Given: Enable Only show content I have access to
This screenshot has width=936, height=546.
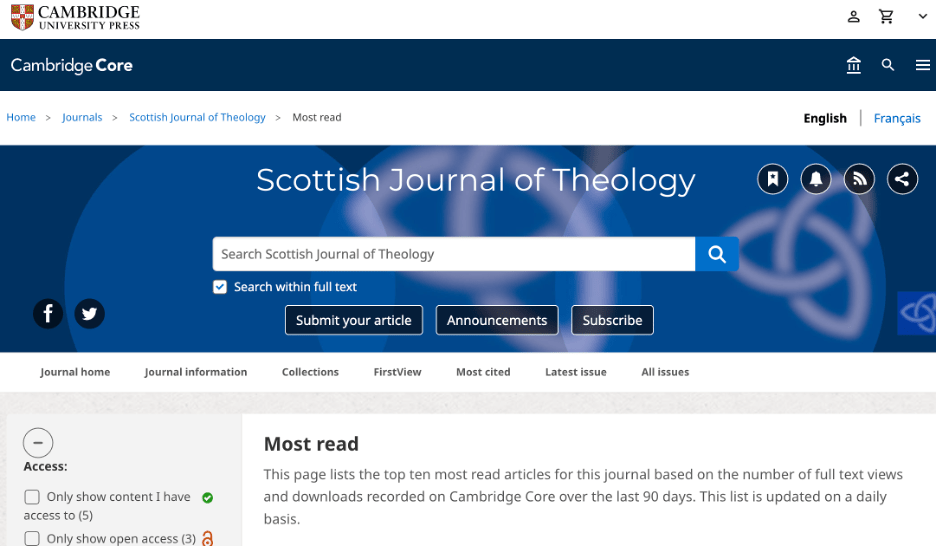Looking at the screenshot, I should pyautogui.click(x=32, y=497).
